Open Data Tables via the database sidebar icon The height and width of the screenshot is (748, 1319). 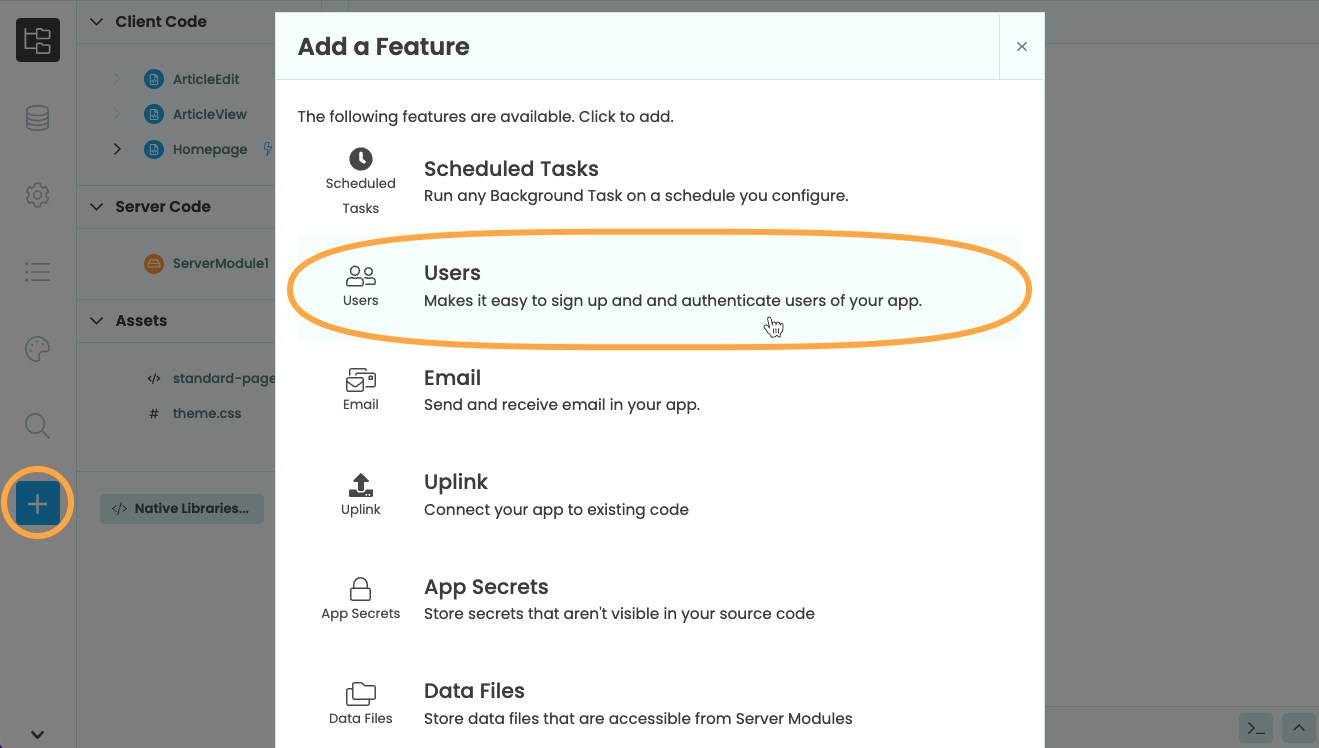click(x=37, y=117)
